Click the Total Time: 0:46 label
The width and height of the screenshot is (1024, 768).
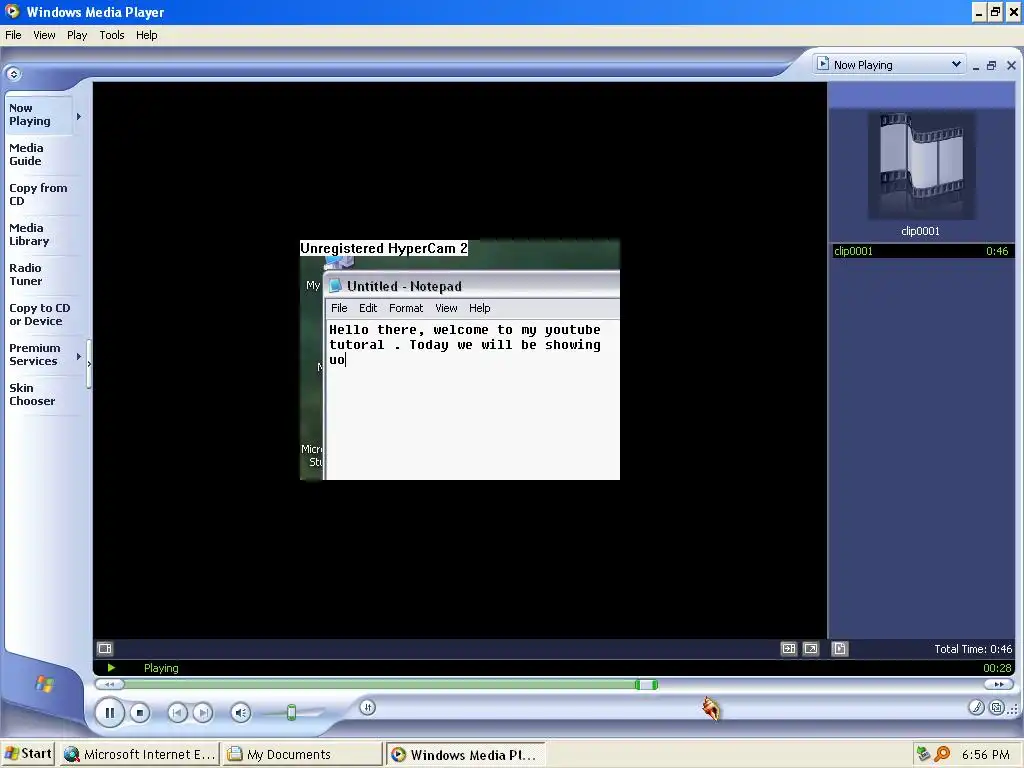[972, 648]
